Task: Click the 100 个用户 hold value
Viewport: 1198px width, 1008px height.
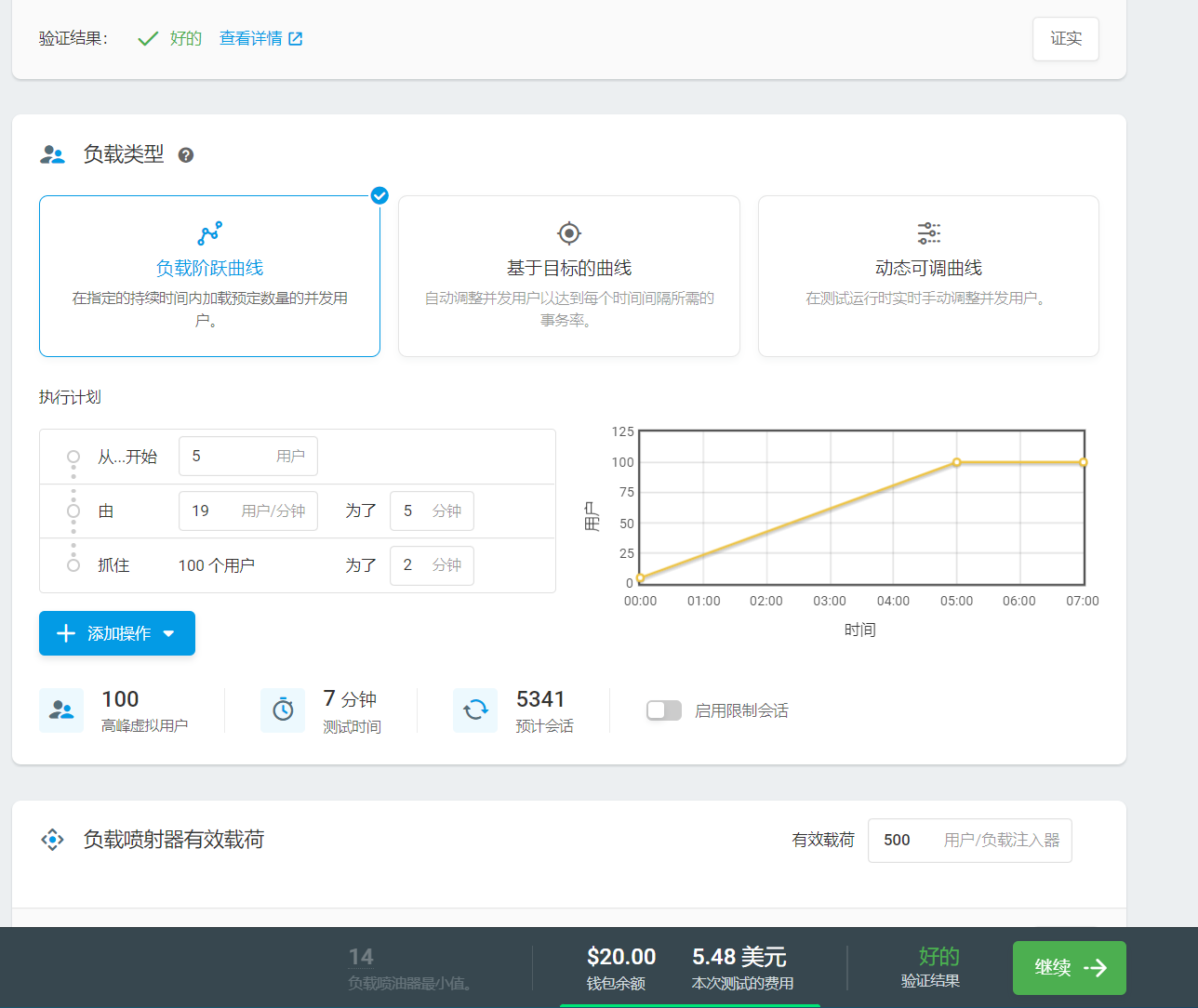Action: (x=217, y=565)
